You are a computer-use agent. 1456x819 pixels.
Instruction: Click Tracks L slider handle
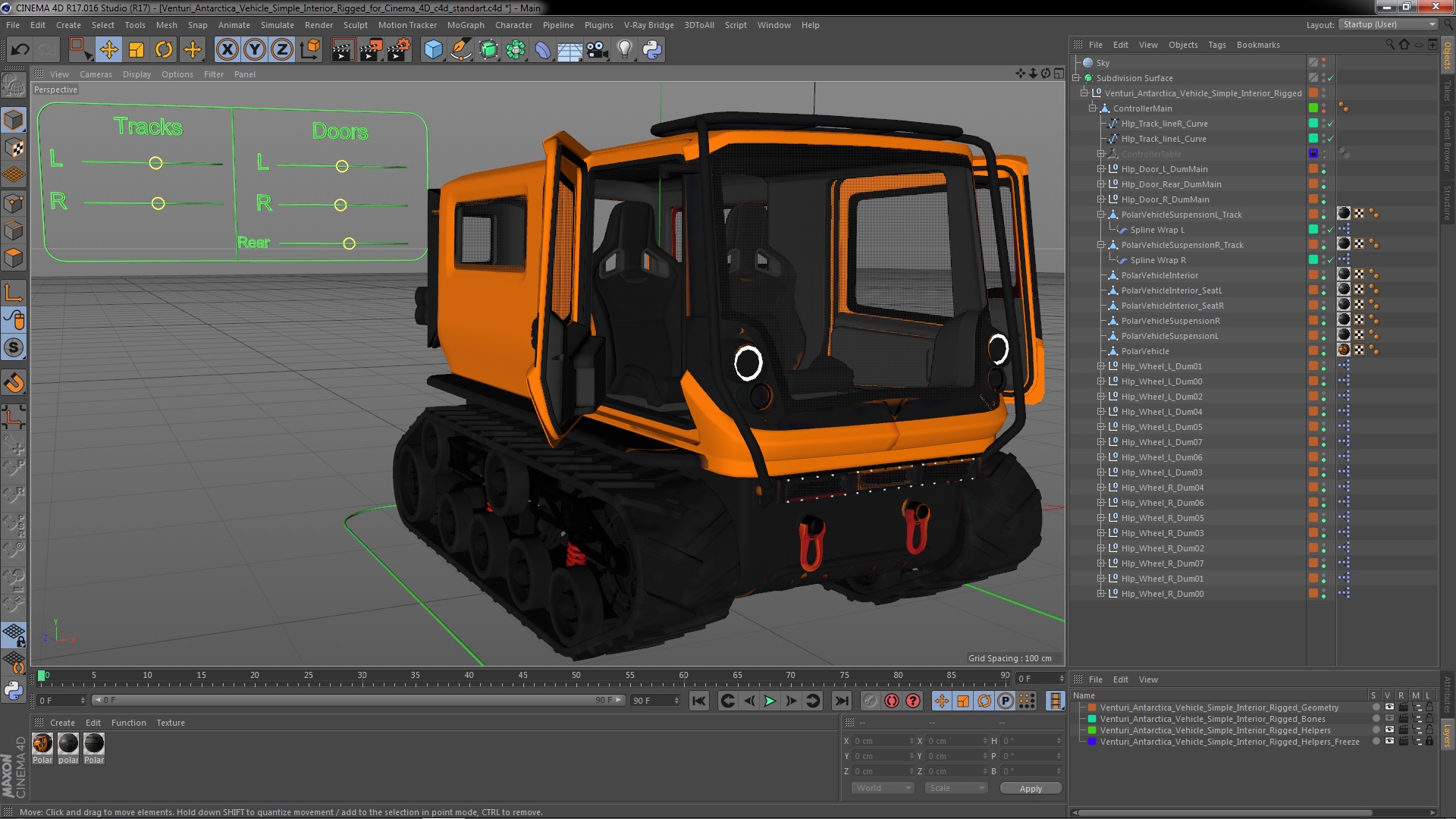[155, 163]
